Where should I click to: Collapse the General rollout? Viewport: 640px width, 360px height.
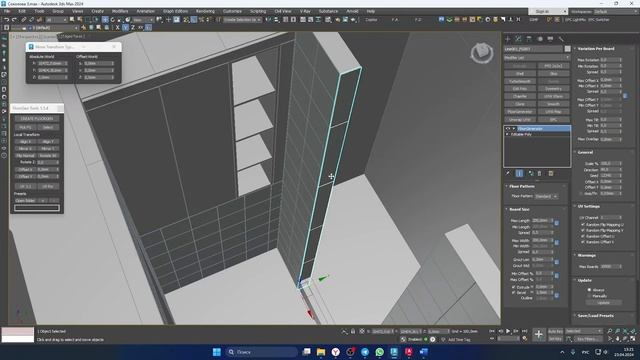(585, 152)
